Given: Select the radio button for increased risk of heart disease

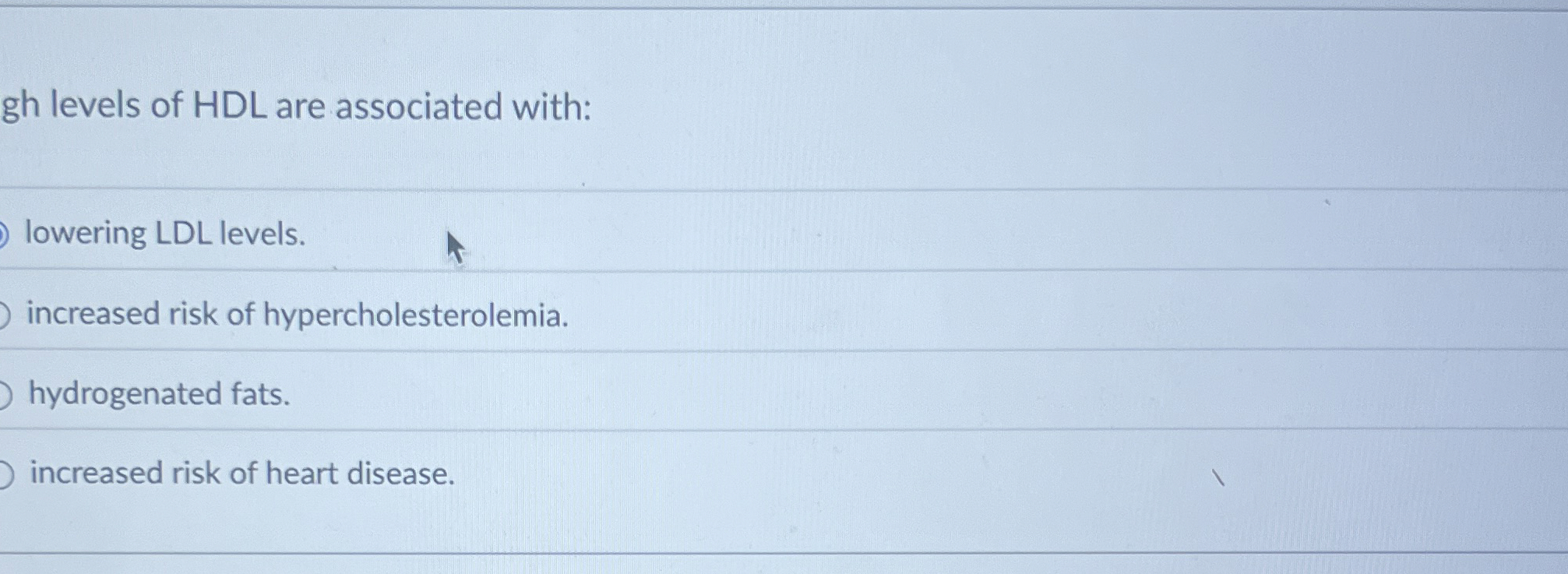Looking at the screenshot, I should pos(5,474).
